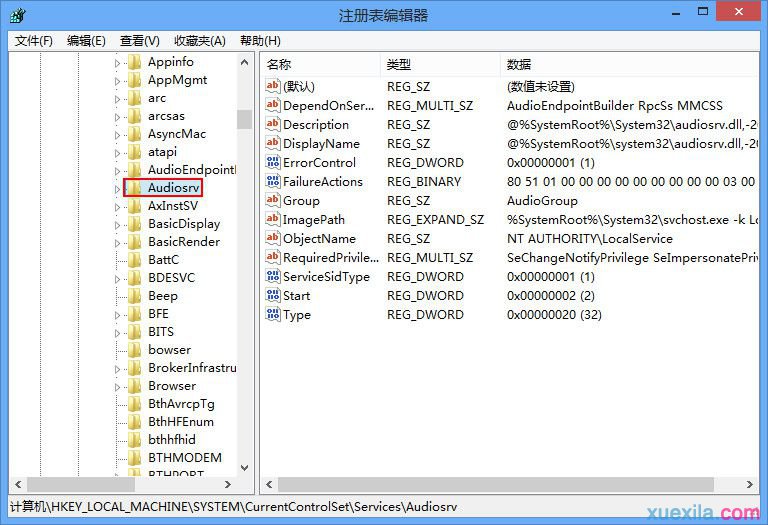Click the Registry Editor title bar app icon
The height and width of the screenshot is (525, 768).
[x=18, y=15]
